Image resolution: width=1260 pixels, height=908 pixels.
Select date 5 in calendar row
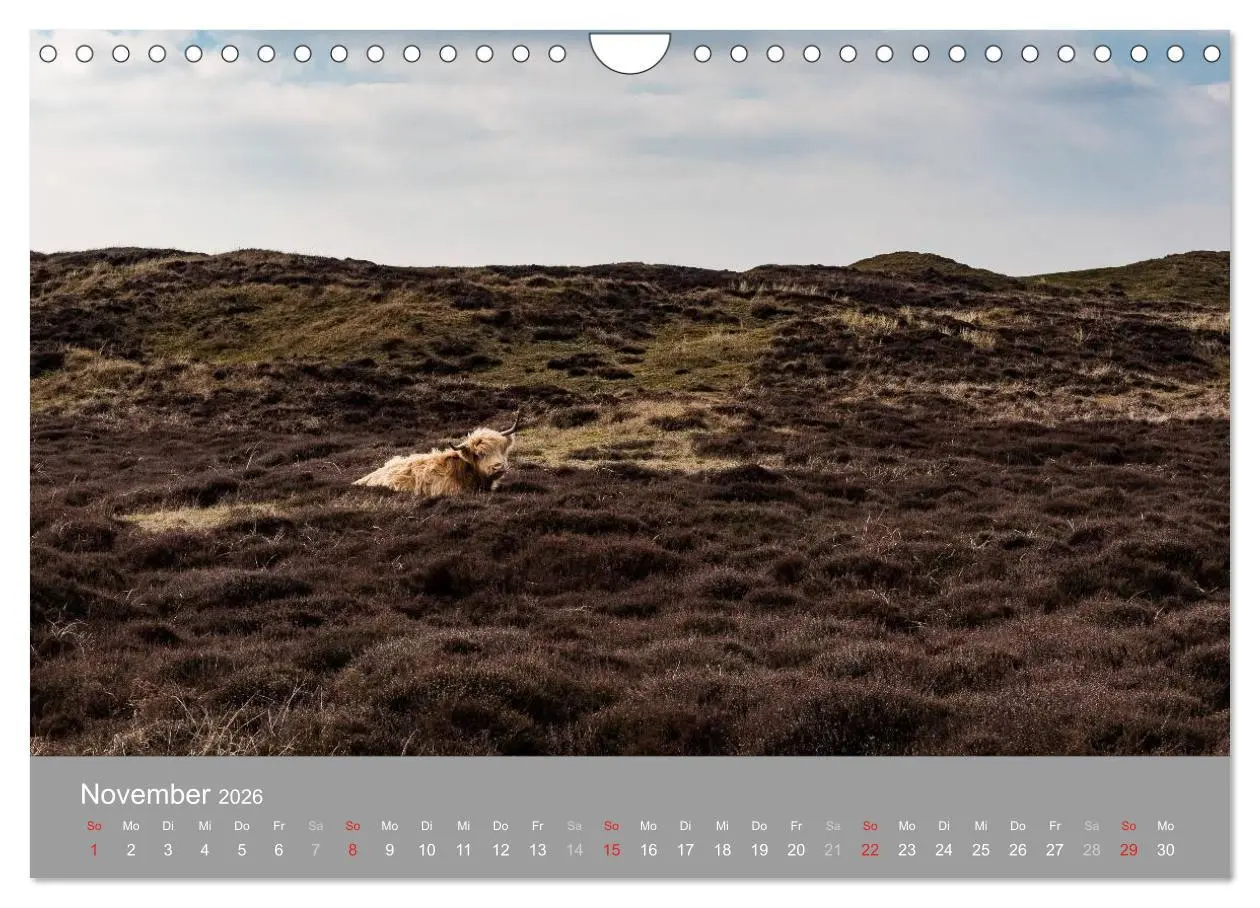[242, 850]
